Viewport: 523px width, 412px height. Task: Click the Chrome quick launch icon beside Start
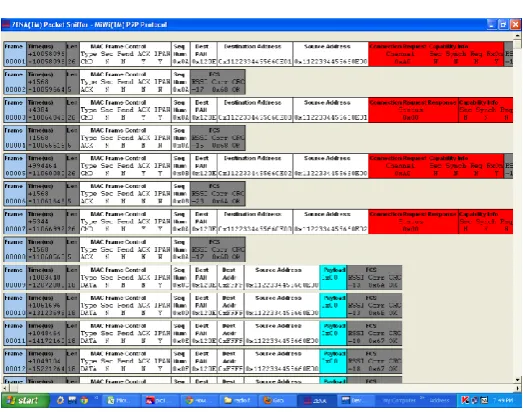pos(84,400)
